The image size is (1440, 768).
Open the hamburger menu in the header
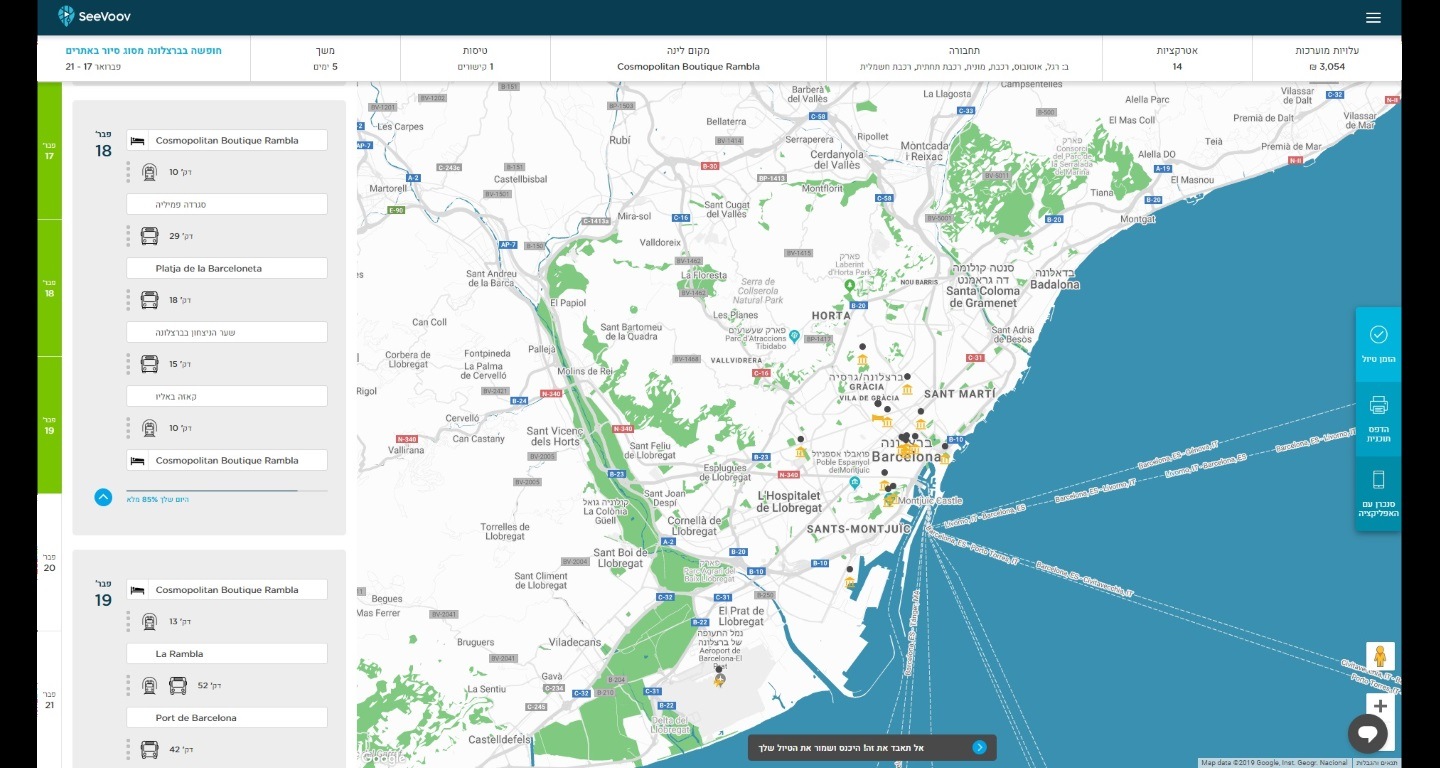coord(1373,18)
